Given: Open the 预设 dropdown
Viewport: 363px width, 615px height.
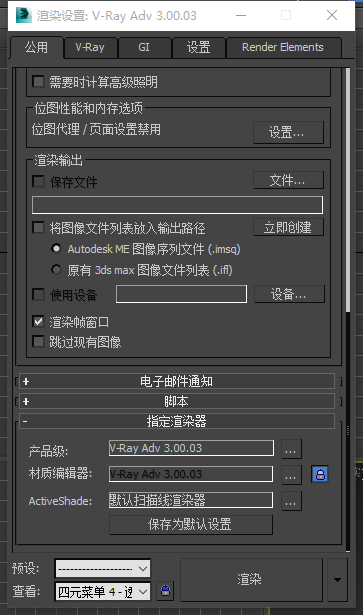Looking at the screenshot, I should point(103,568).
